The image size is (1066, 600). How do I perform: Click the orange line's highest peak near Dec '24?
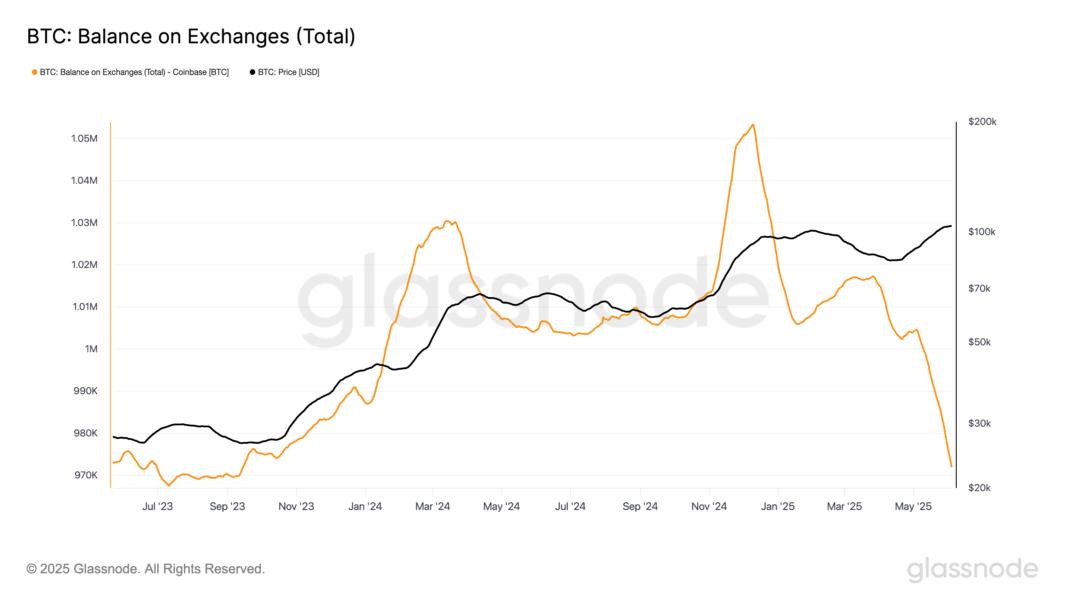pos(752,125)
